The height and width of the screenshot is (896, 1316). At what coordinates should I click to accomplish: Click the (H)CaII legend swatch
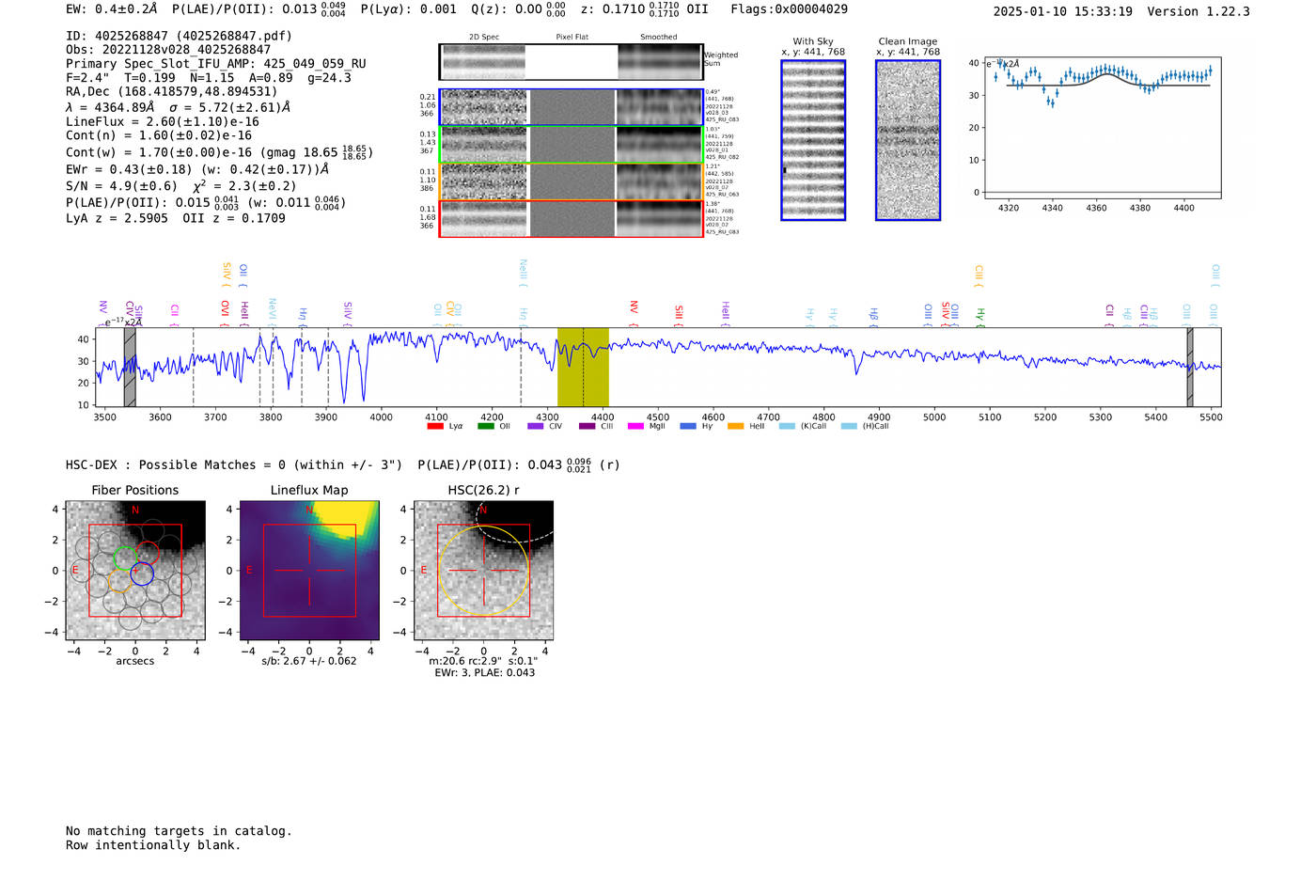850,426
